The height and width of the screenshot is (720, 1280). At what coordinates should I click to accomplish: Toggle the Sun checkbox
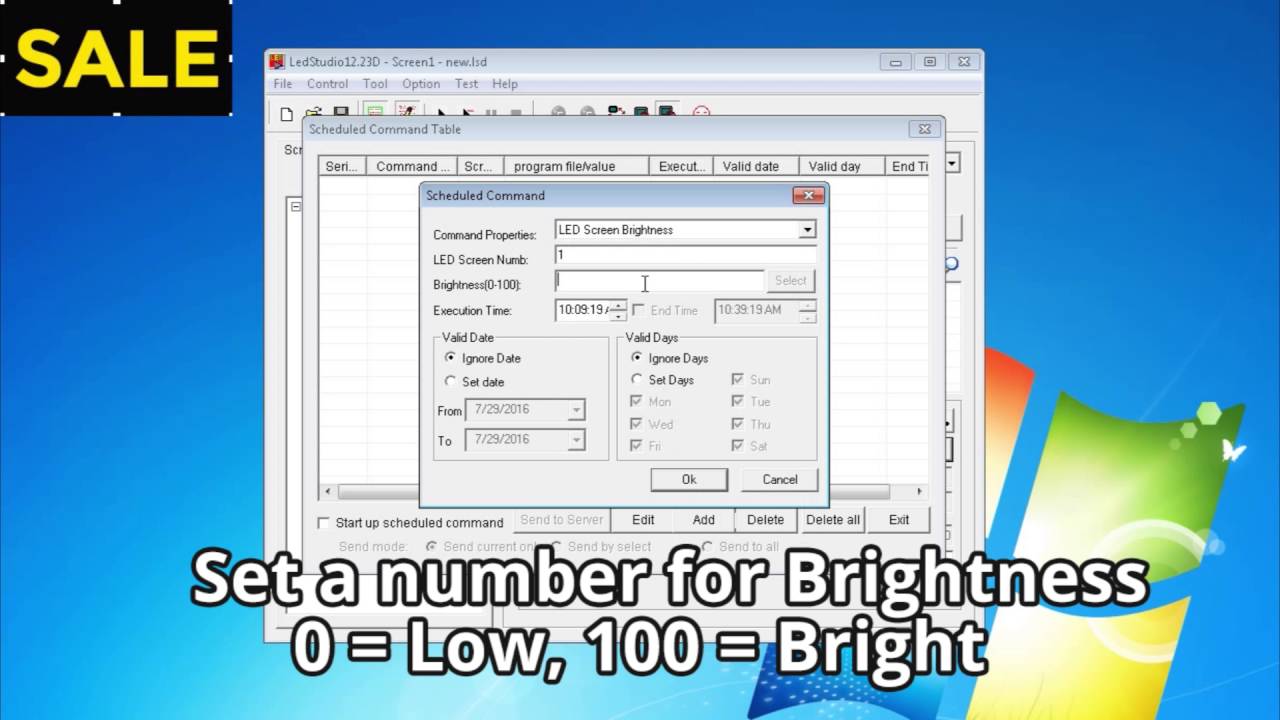(x=737, y=380)
